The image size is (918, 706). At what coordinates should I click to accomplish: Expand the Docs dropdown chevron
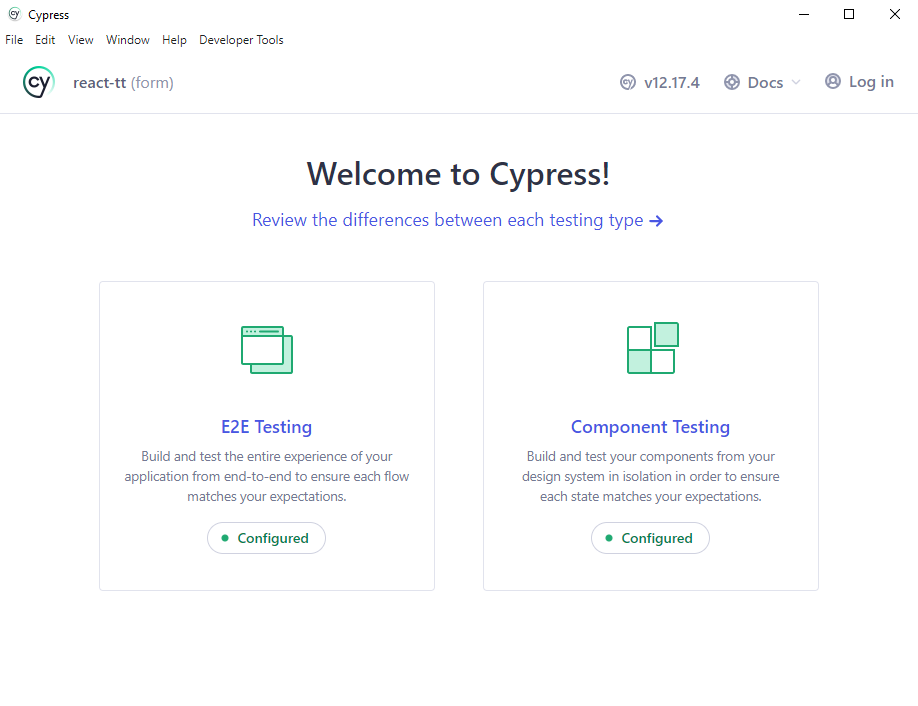(x=796, y=83)
